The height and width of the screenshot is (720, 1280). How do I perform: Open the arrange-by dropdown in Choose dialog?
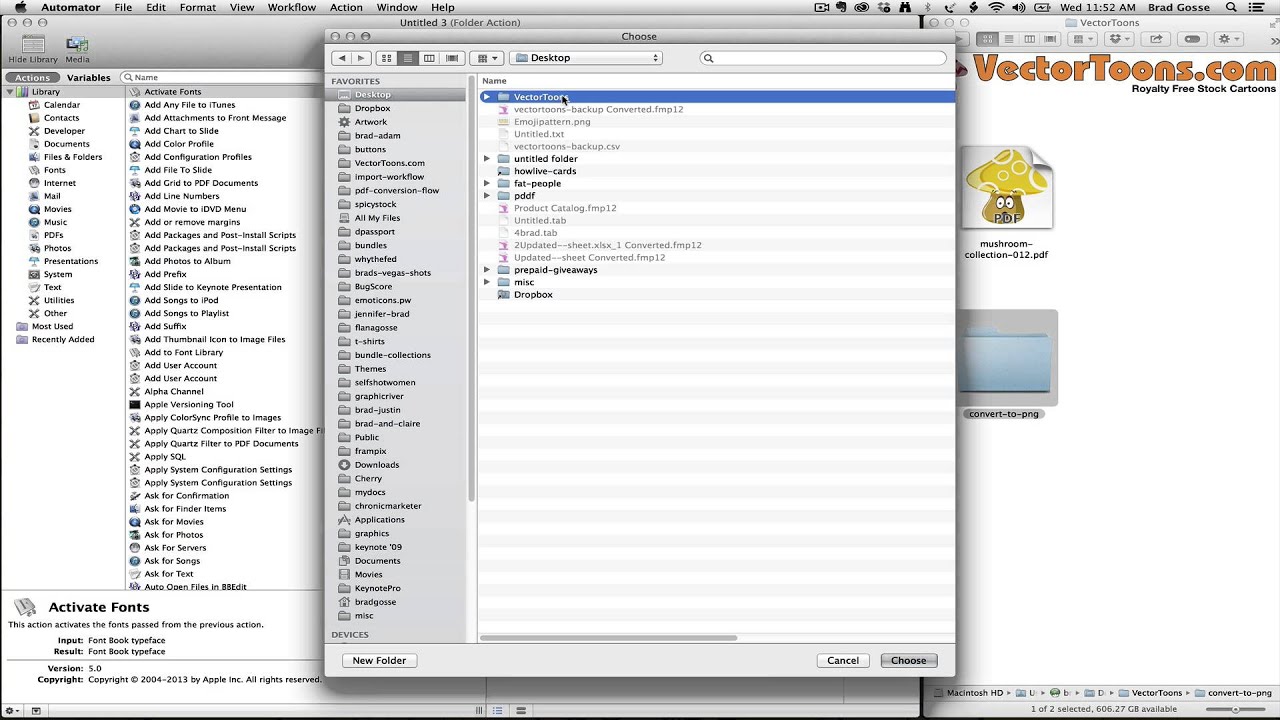pyautogui.click(x=487, y=58)
